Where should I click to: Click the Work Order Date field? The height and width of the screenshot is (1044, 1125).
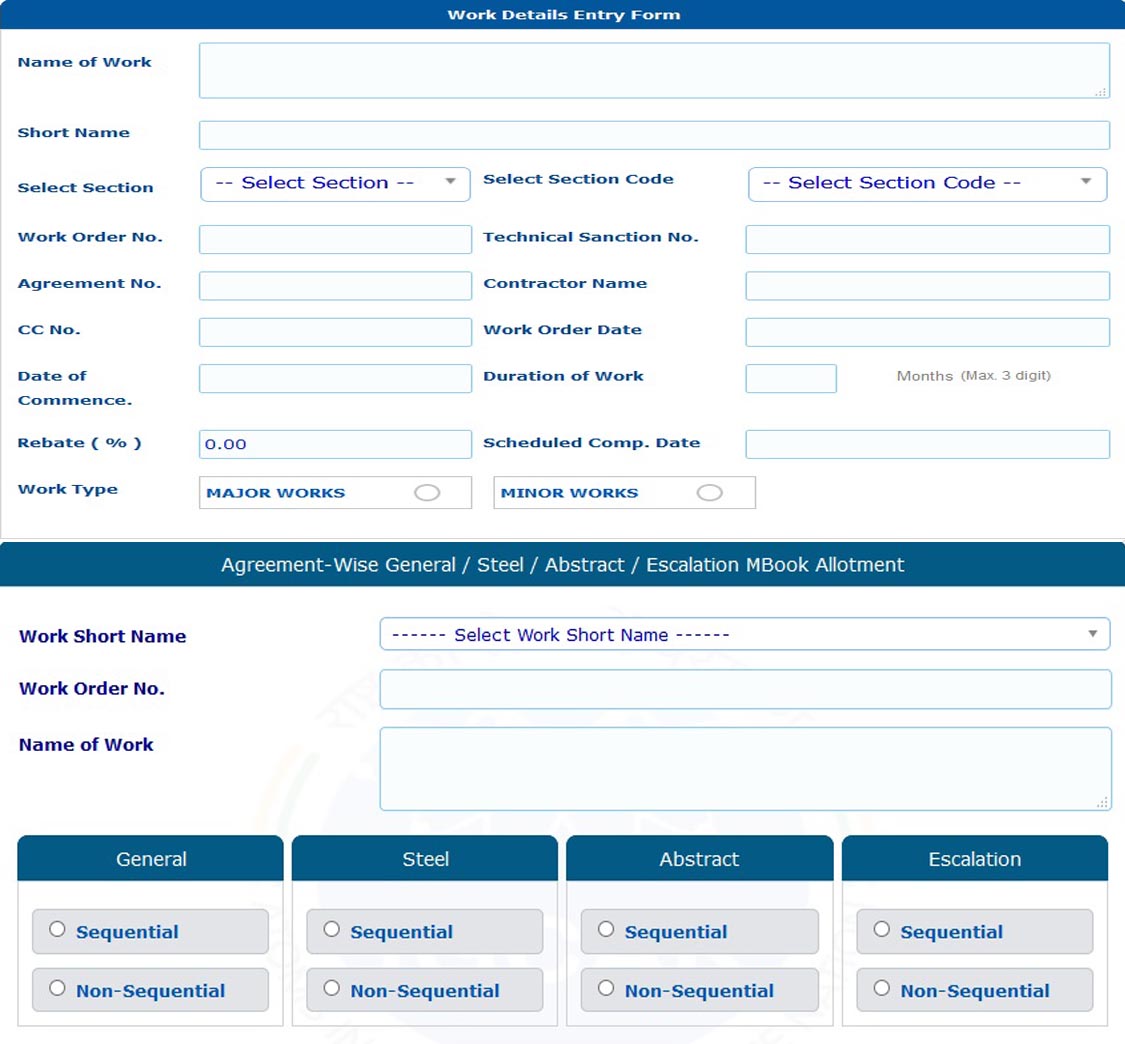(927, 332)
